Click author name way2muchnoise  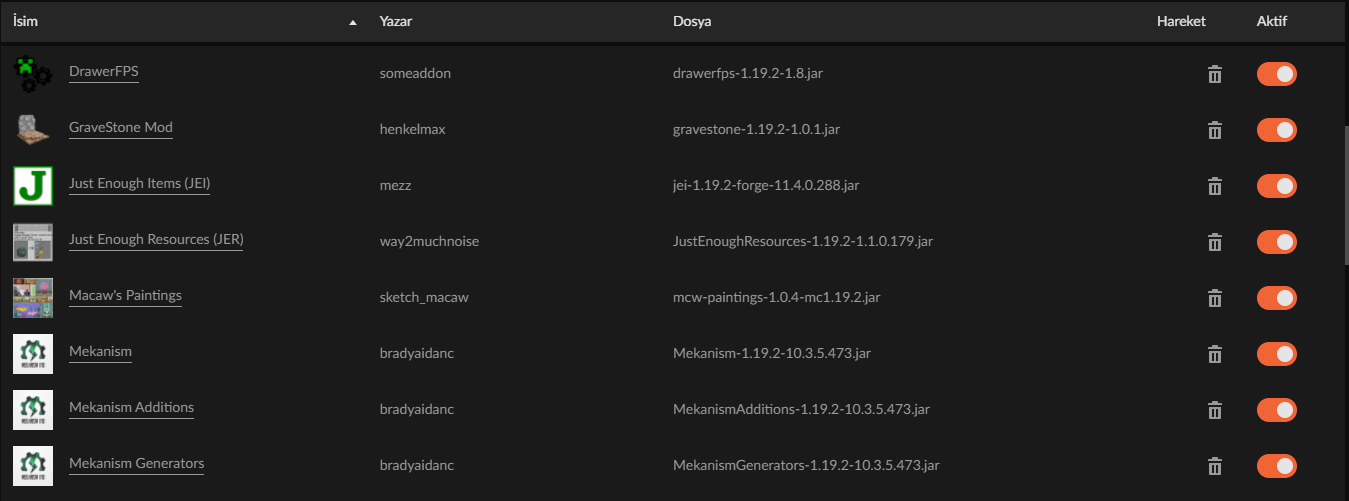pyautogui.click(x=429, y=242)
